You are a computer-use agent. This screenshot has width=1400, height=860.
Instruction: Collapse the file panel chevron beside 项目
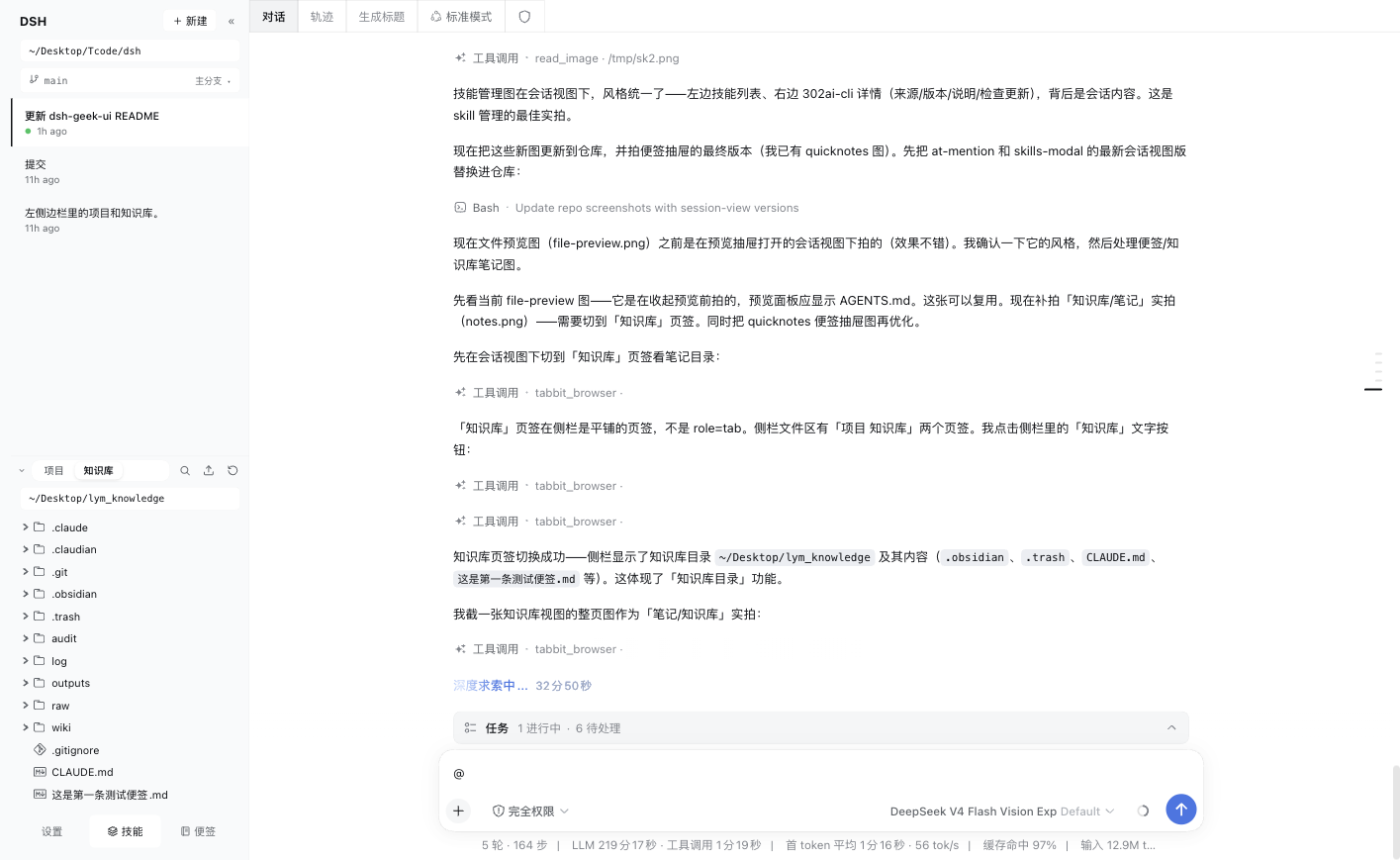click(22, 471)
